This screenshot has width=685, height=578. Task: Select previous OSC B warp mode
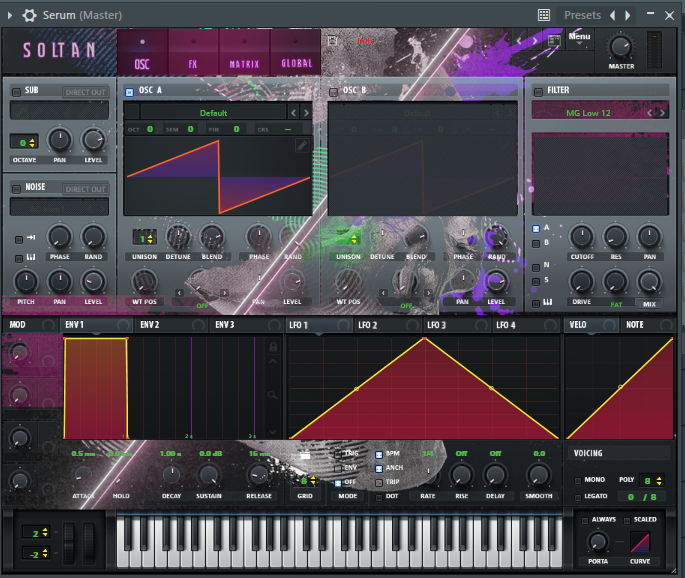click(x=384, y=293)
